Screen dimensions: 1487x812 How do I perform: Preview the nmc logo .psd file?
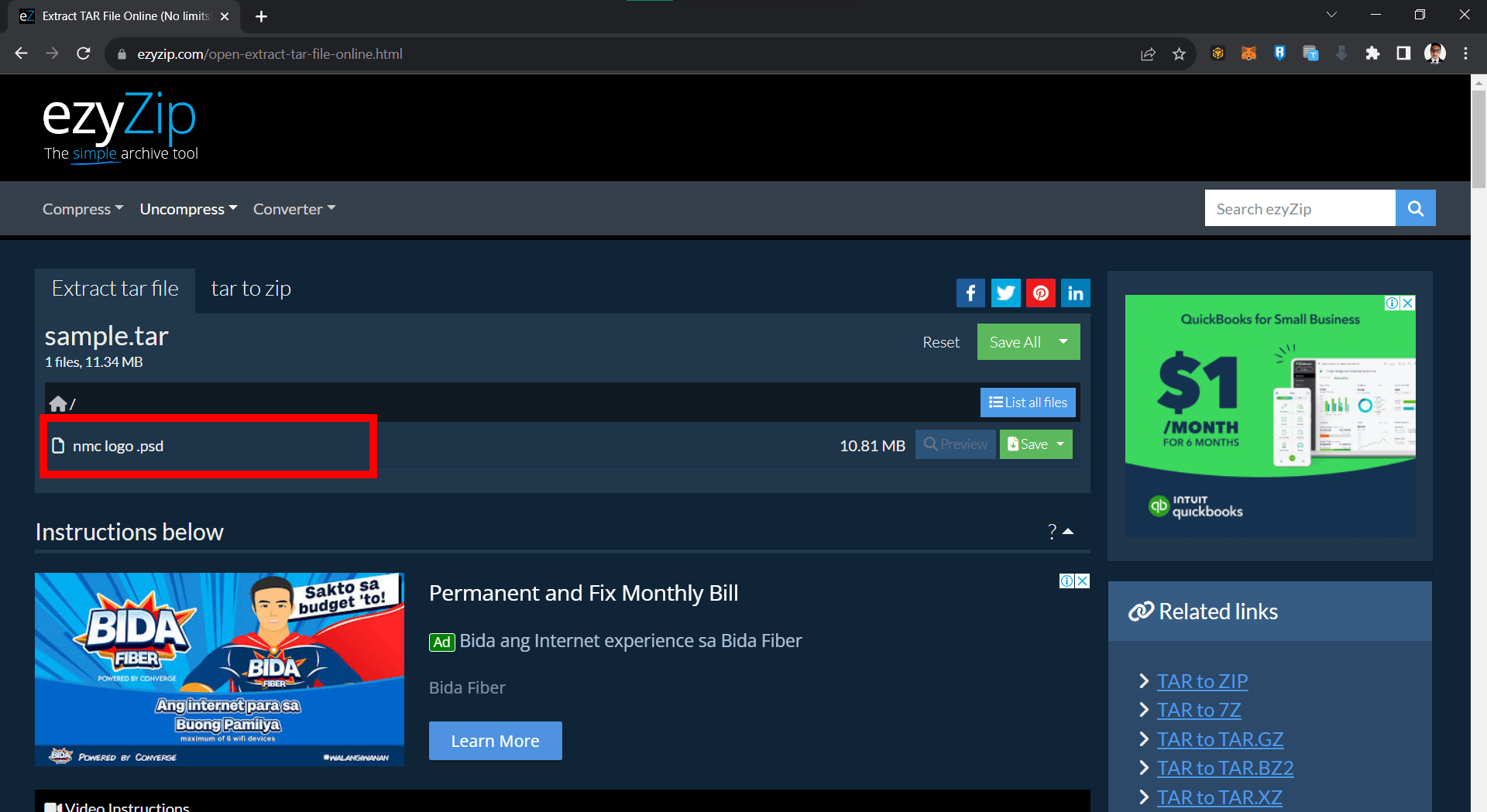955,444
